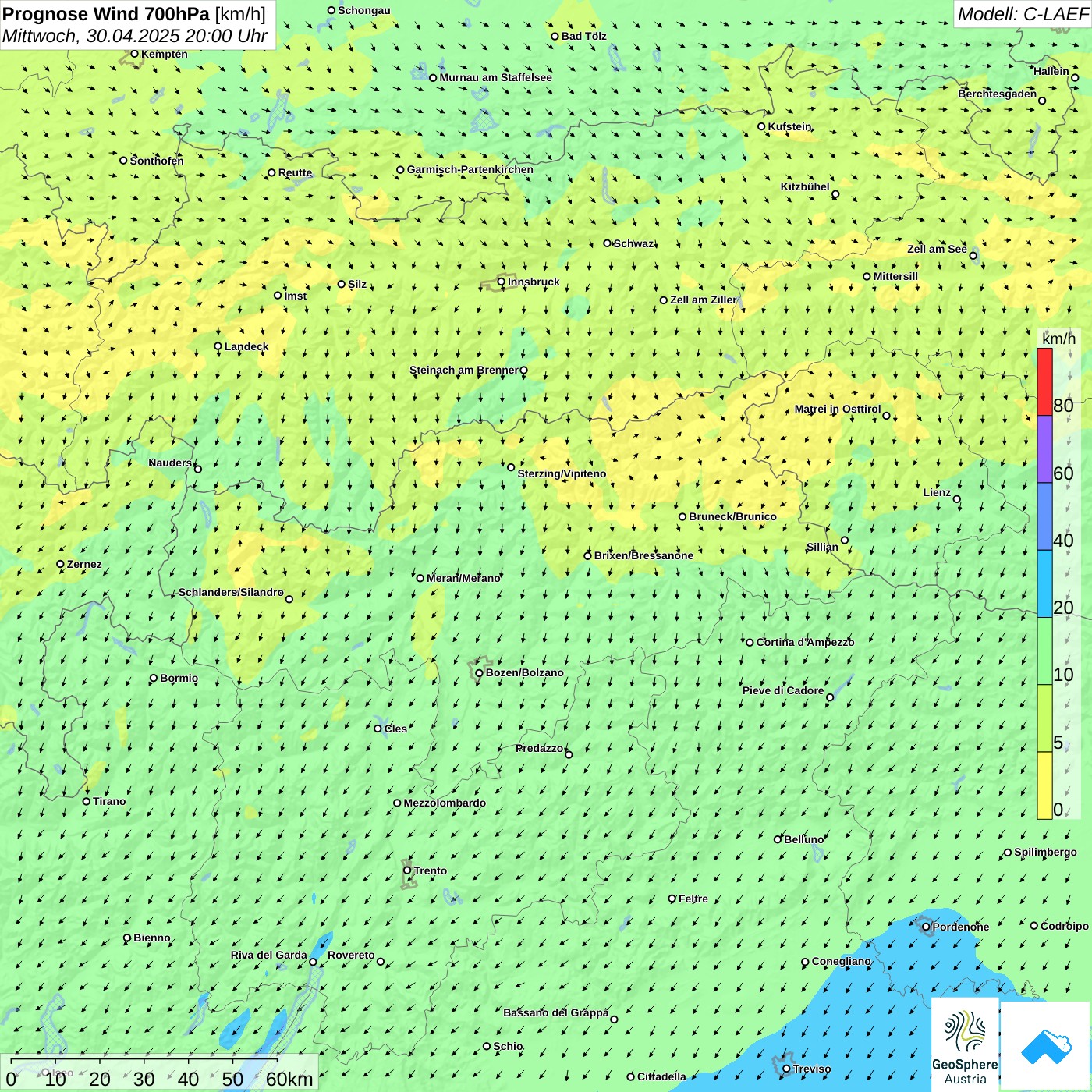The height and width of the screenshot is (1092, 1092).
Task: Click the 'Berchtesgaden' label
Action: [x=998, y=94]
